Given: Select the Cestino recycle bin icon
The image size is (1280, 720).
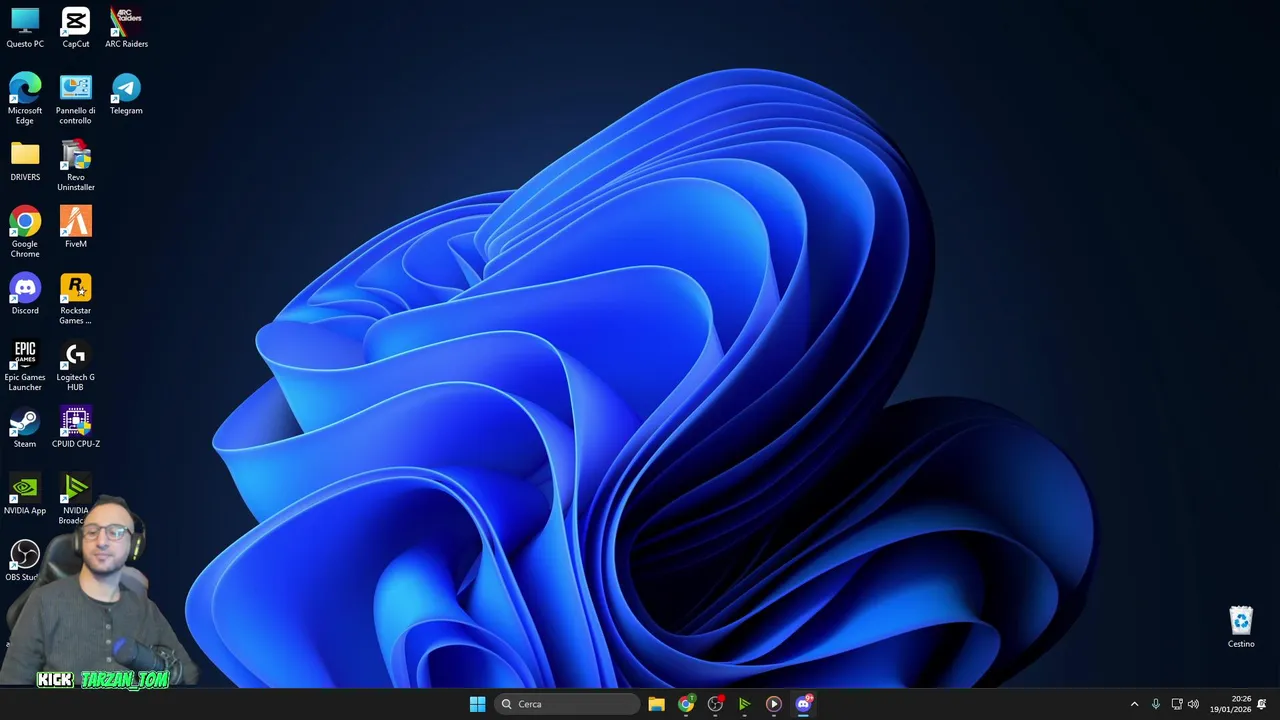Looking at the screenshot, I should click(1241, 628).
